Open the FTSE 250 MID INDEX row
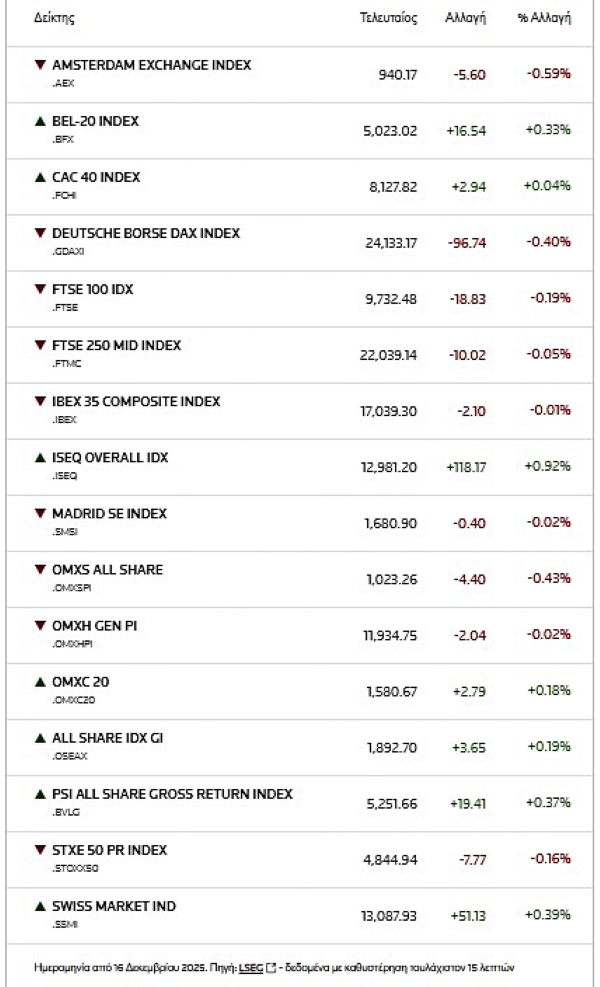Screen dimensions: 600x987 pos(116,345)
